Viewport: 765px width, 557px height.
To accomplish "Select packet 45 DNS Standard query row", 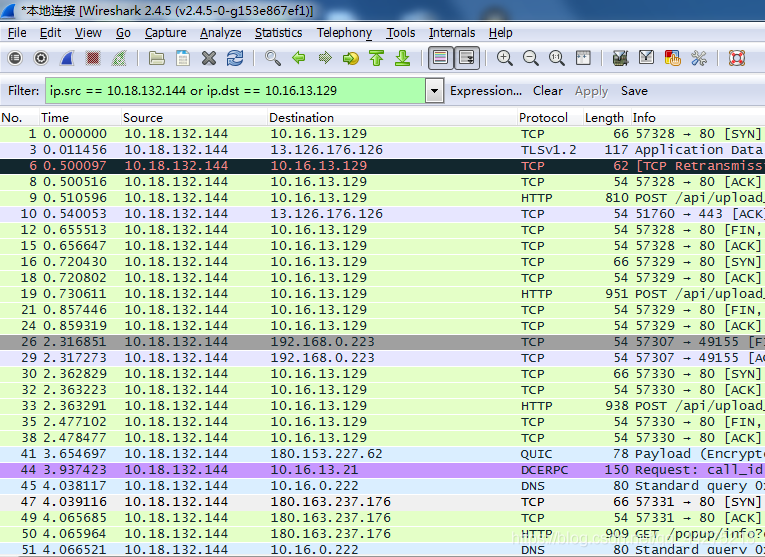I will (382, 486).
